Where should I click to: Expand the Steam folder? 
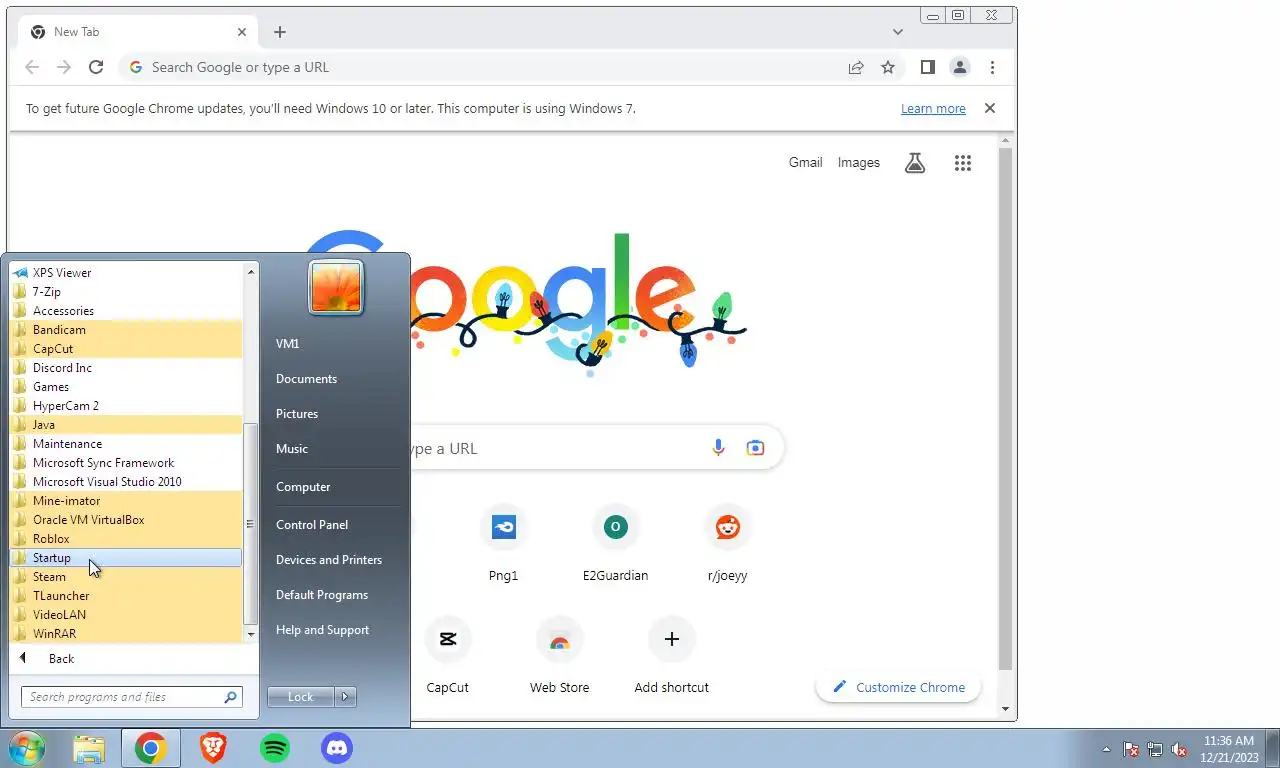tap(126, 577)
